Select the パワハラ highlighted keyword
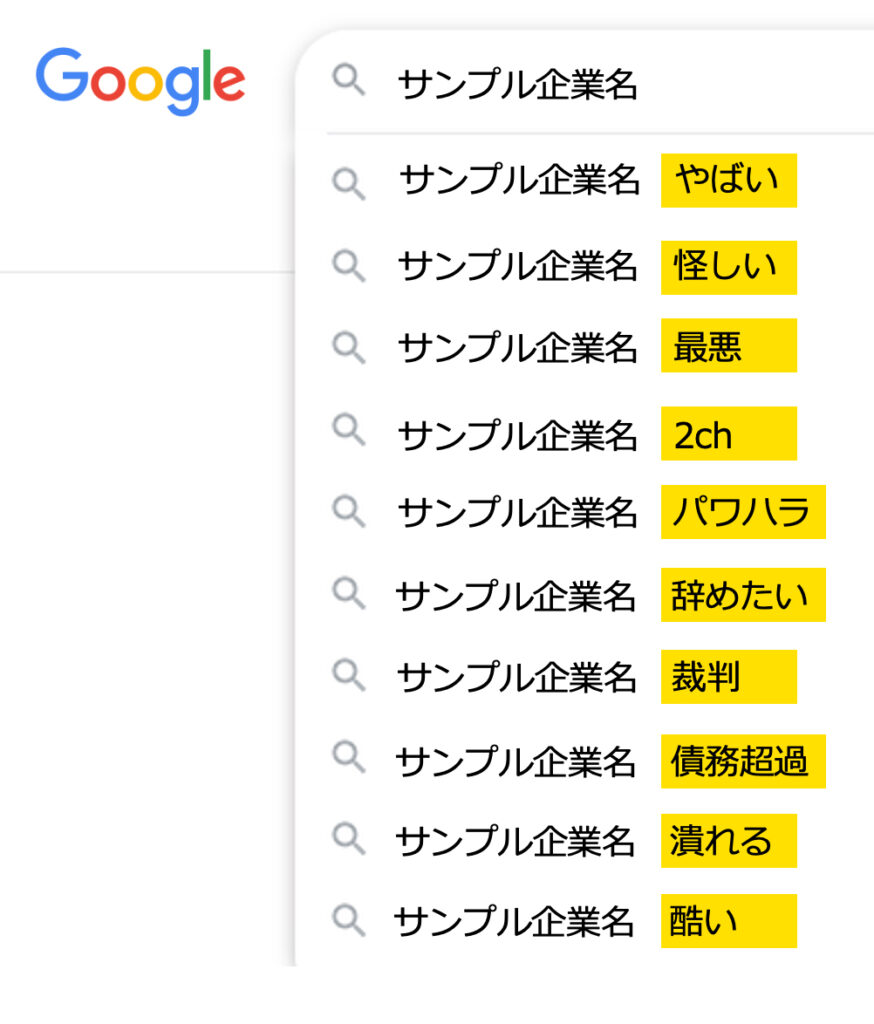Image resolution: width=874 pixels, height=1024 pixels. coord(742,512)
